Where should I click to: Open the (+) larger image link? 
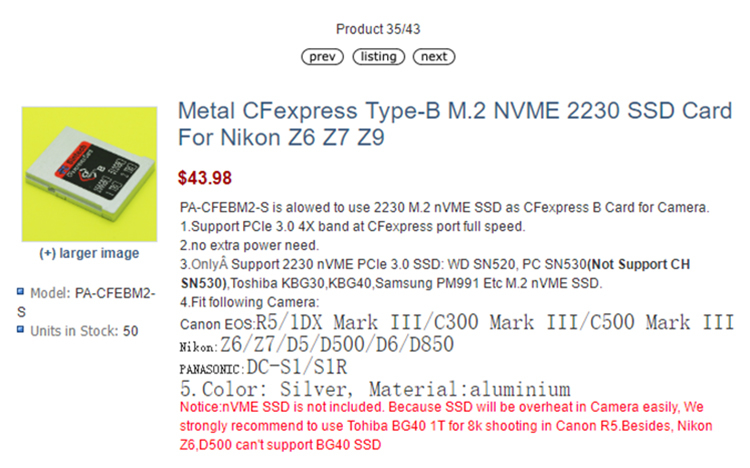pyautogui.click(x=89, y=253)
